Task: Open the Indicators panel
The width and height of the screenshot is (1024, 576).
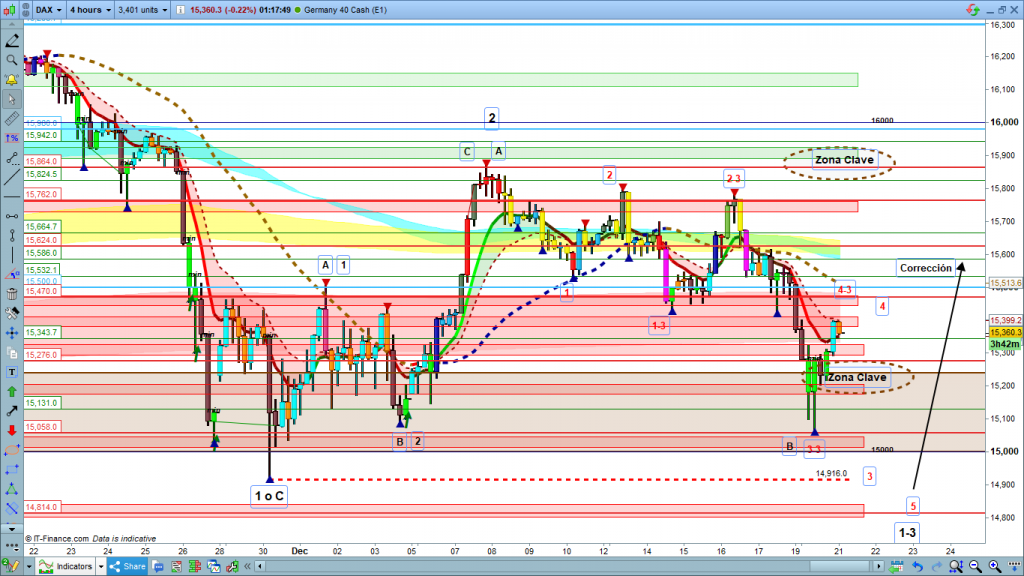Action: click(76, 567)
